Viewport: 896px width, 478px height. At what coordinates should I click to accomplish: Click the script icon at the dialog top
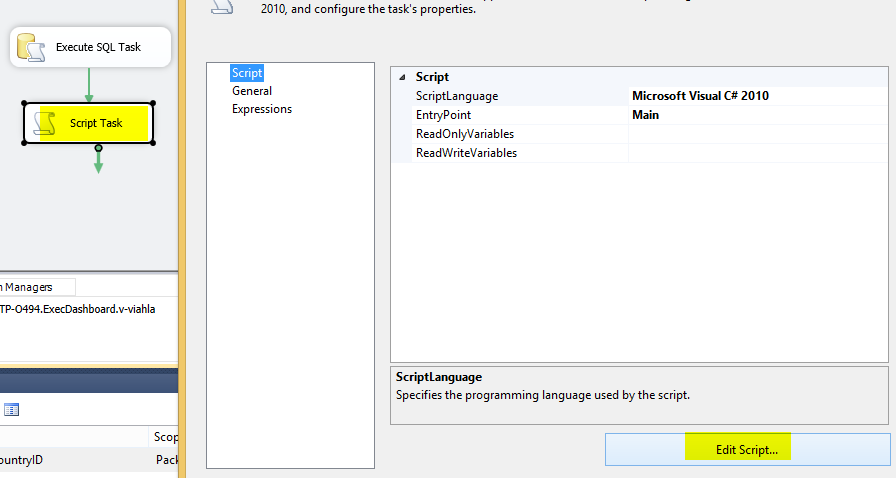point(222,6)
